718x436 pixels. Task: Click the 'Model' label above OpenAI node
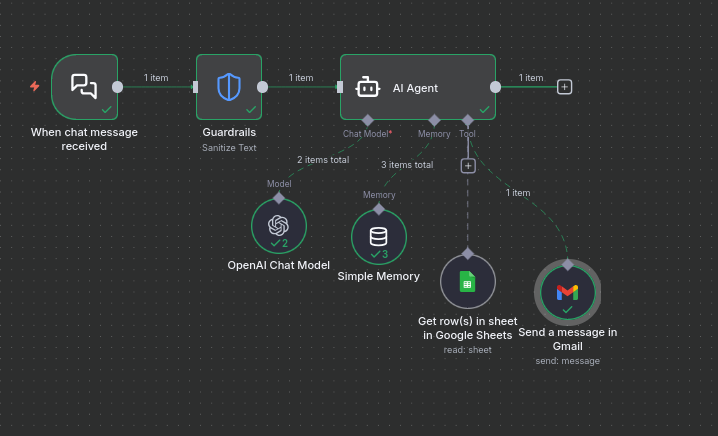(x=279, y=184)
